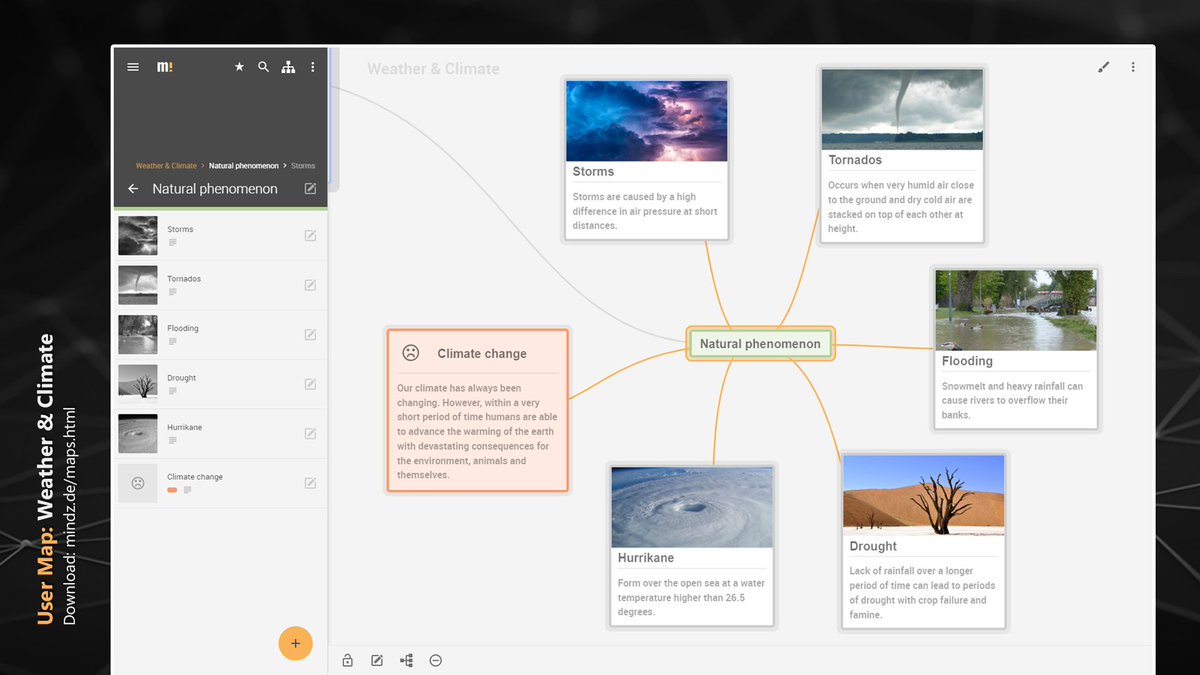
Task: Toggle edit mode for the Storms list entry
Action: pos(310,235)
